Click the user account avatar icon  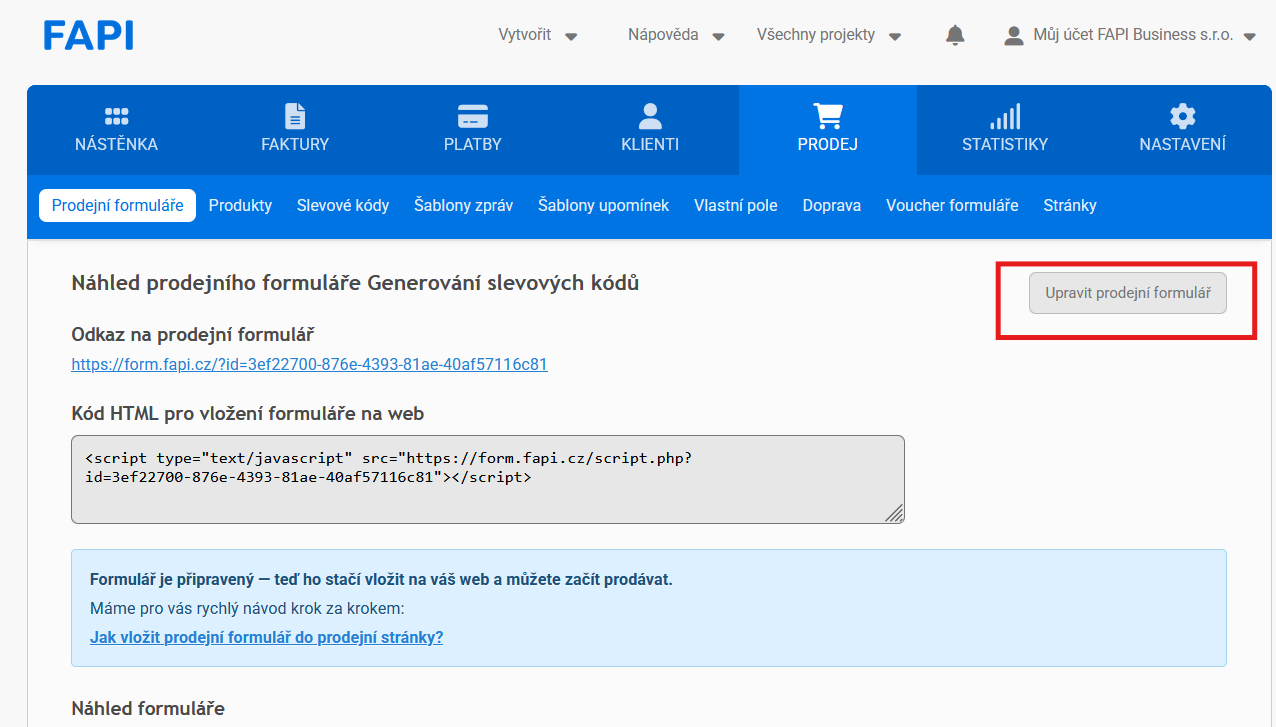click(1014, 35)
